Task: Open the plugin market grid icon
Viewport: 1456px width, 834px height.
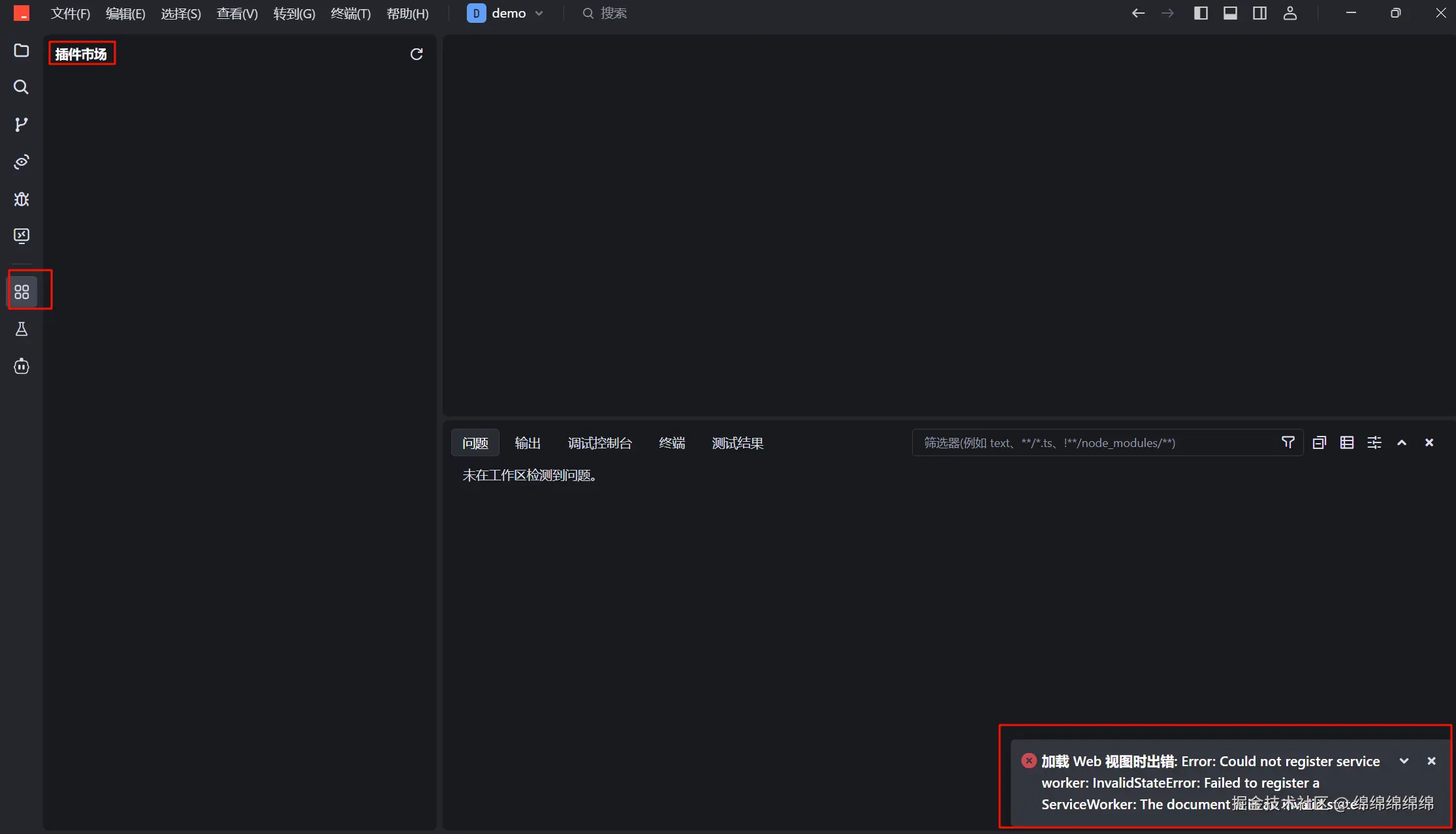Action: pos(22,292)
